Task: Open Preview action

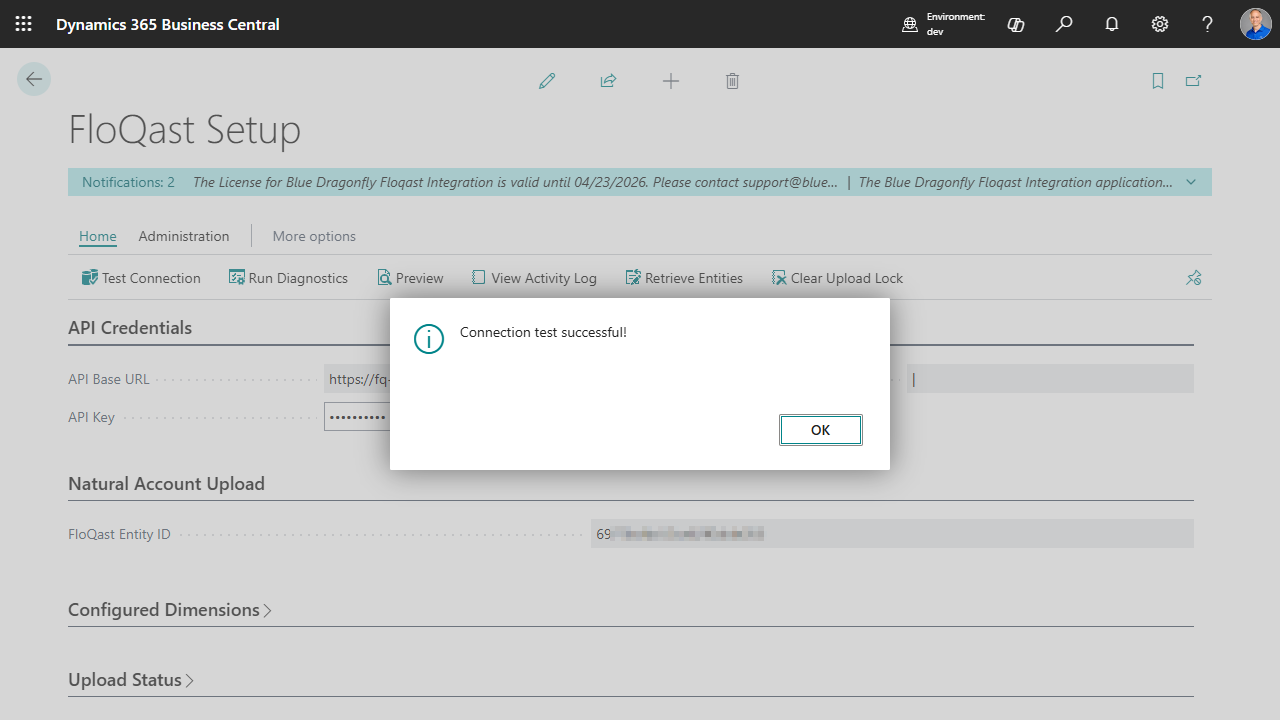Action: pyautogui.click(x=410, y=278)
